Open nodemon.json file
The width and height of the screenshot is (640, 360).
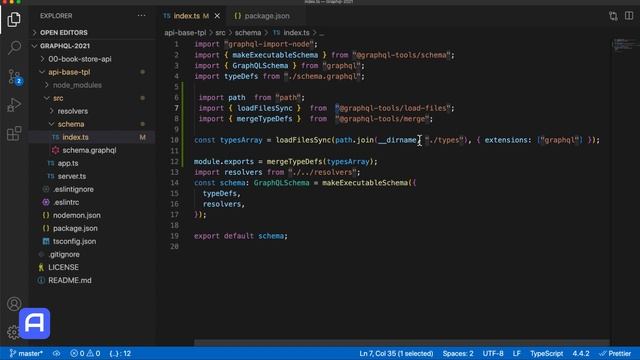pyautogui.click(x=76, y=216)
